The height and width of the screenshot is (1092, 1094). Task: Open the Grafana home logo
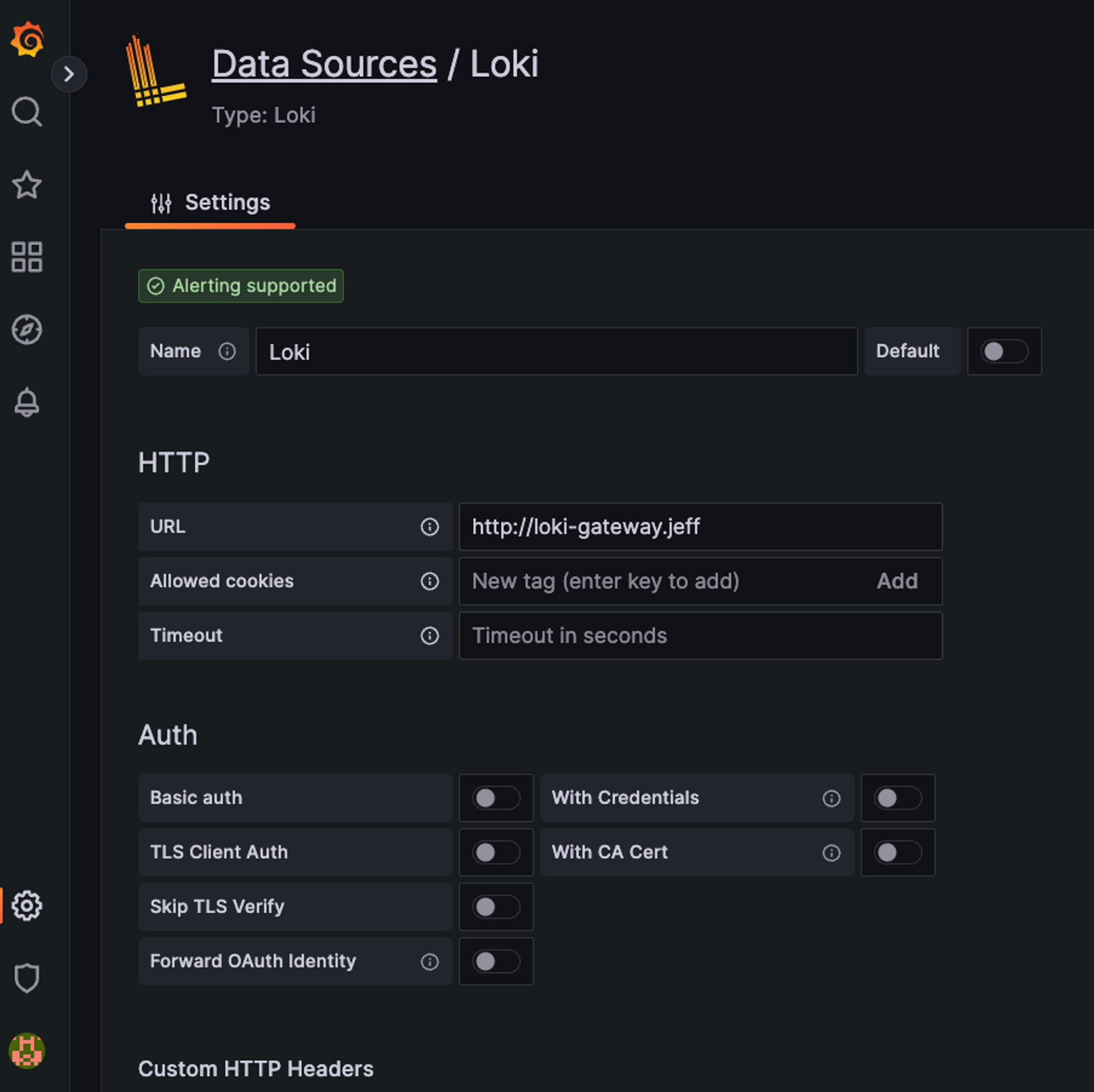pos(27,39)
